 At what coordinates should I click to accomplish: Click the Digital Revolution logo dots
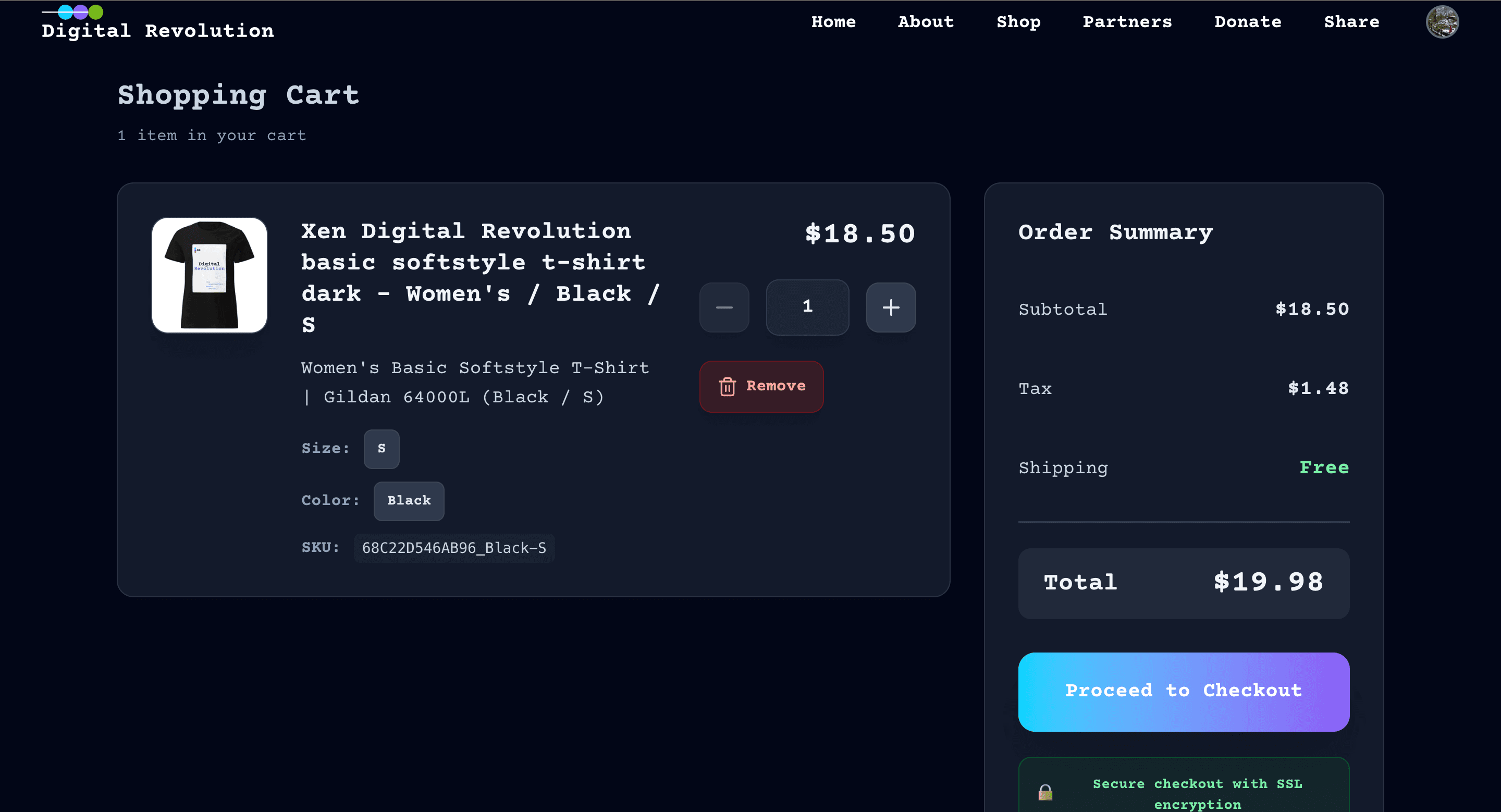point(80,11)
